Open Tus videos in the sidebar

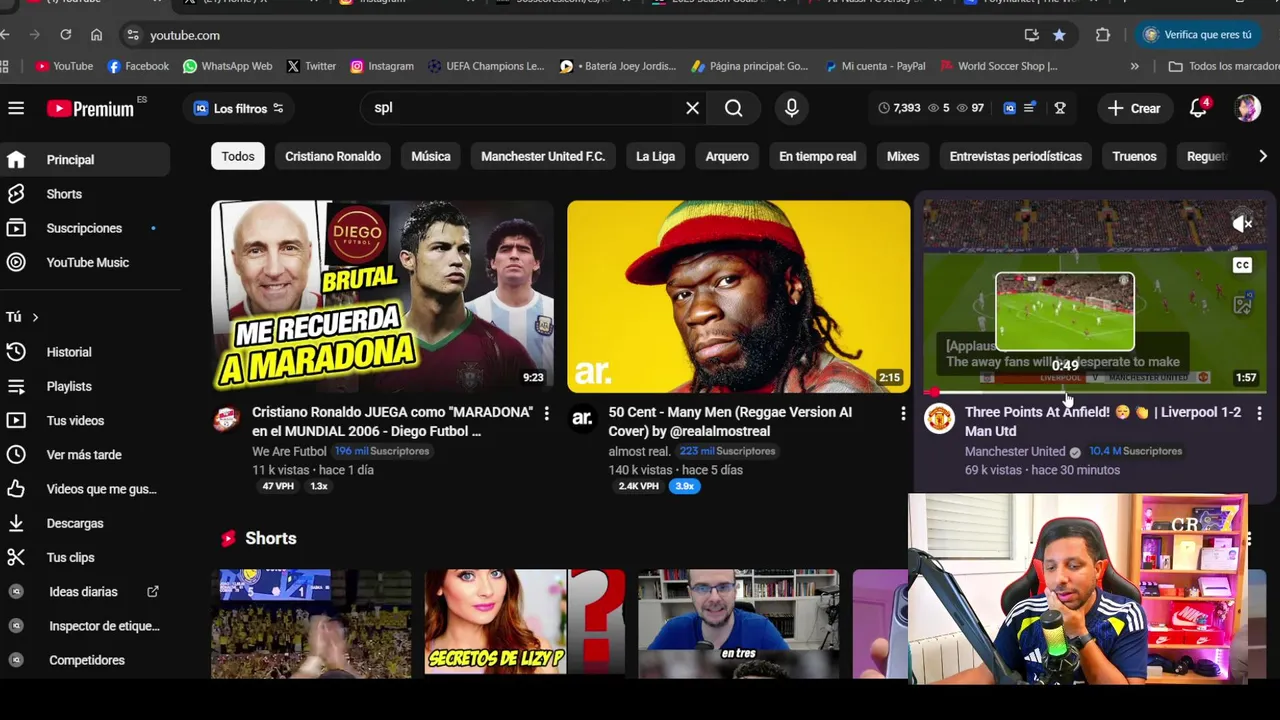pos(85,420)
